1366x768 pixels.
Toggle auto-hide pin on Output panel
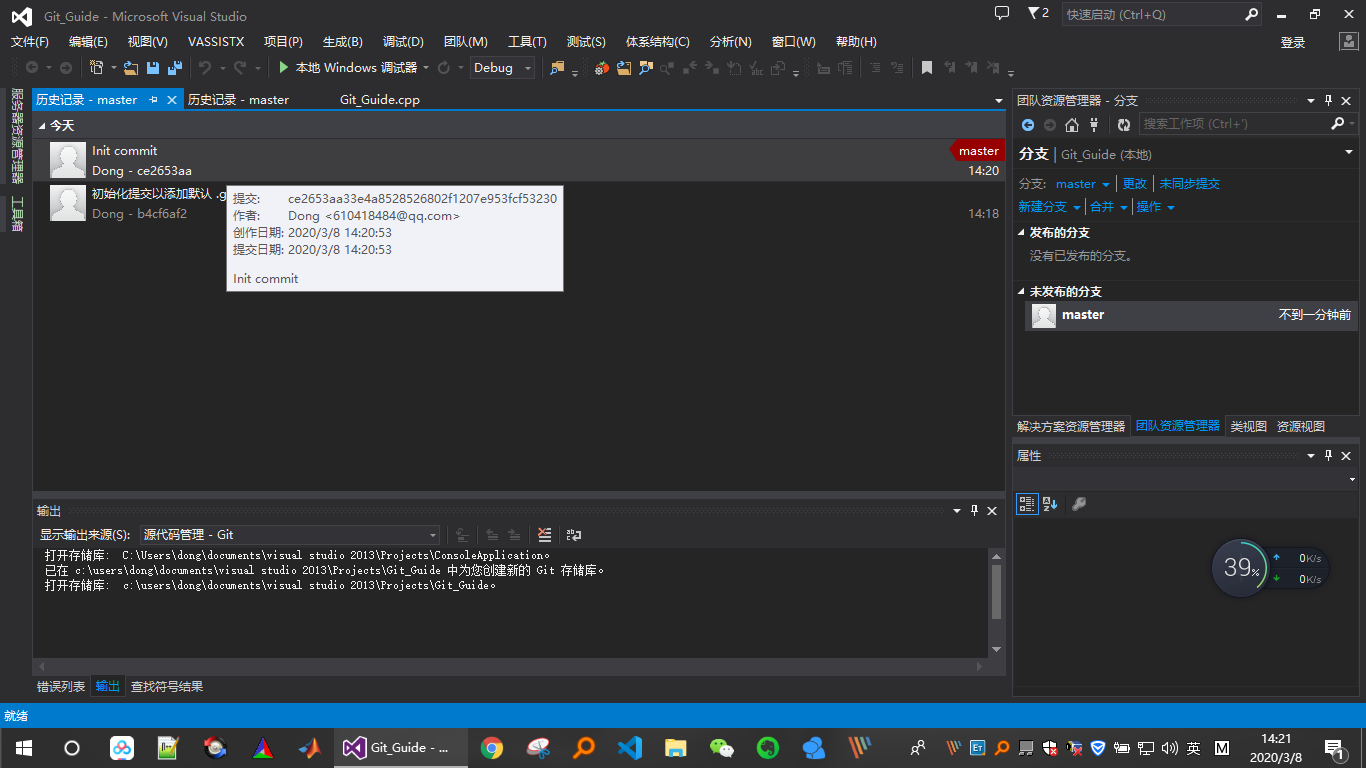pyautogui.click(x=974, y=510)
